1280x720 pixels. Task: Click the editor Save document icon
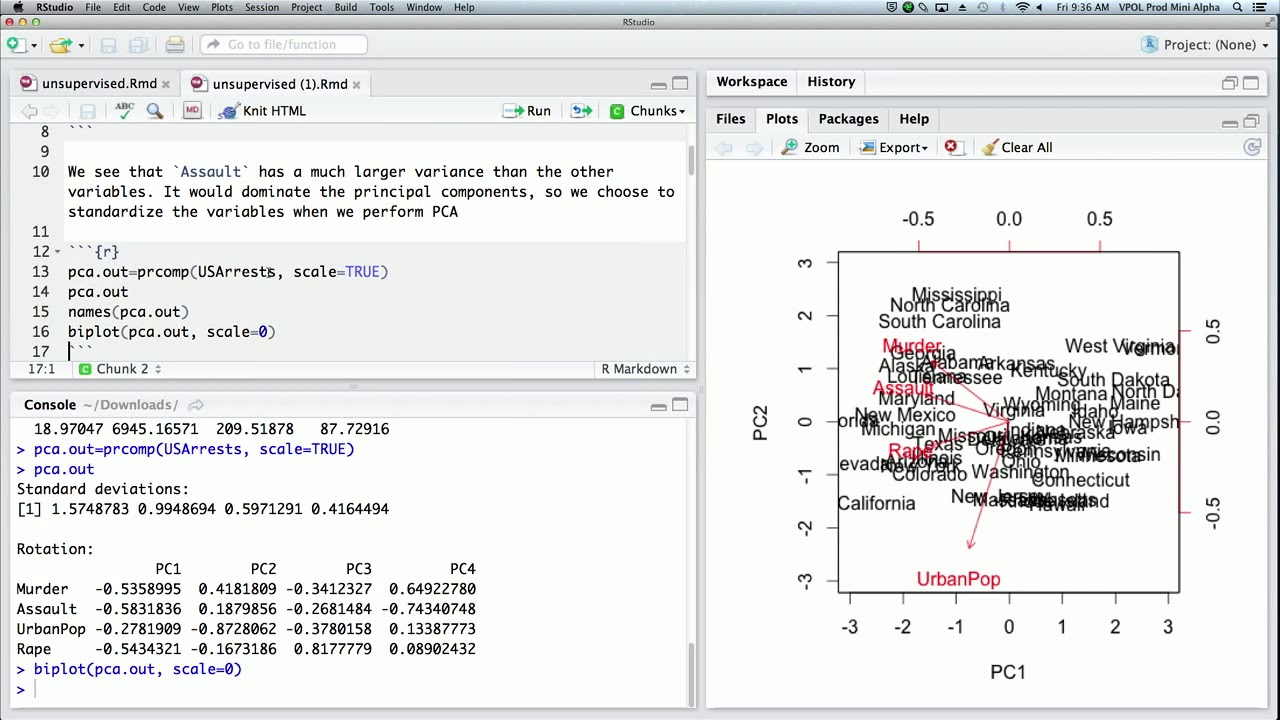click(87, 111)
